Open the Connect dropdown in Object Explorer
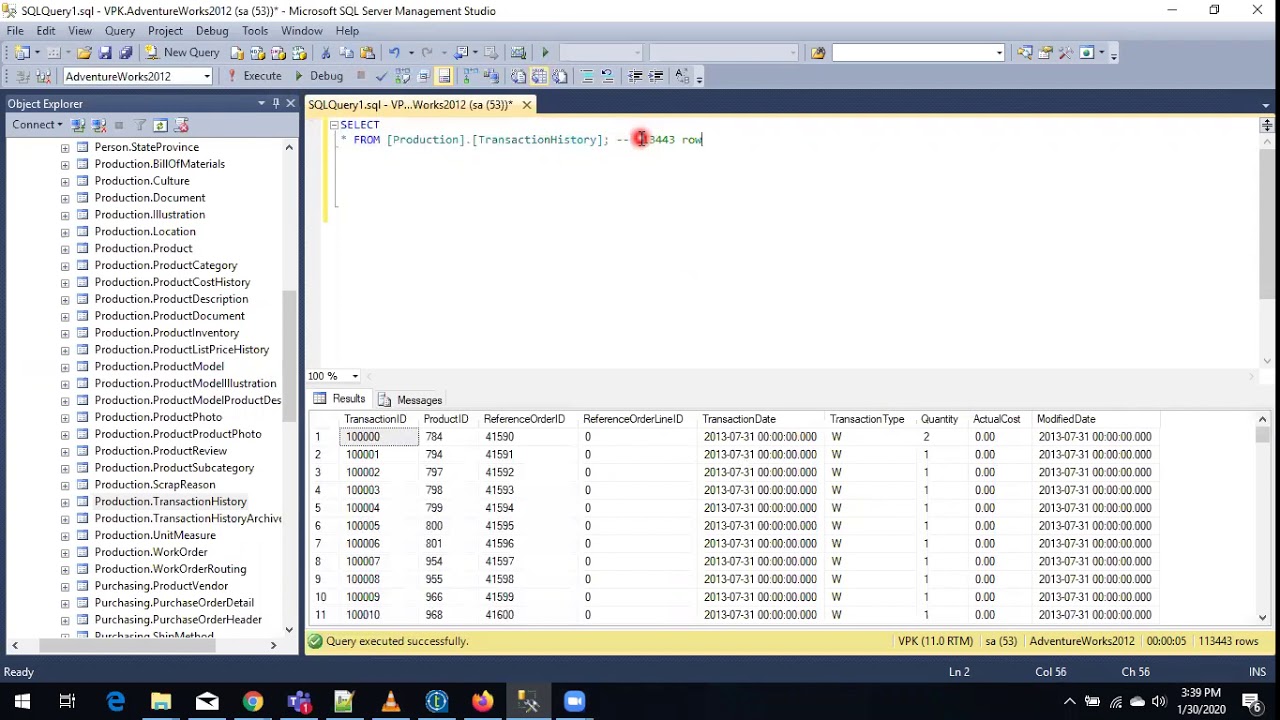 (37, 125)
